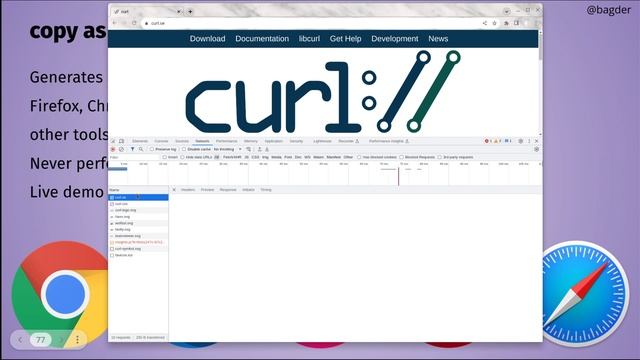The height and width of the screenshot is (360, 640).
Task: Switch to the Performance DevTools tab
Action: (x=227, y=141)
